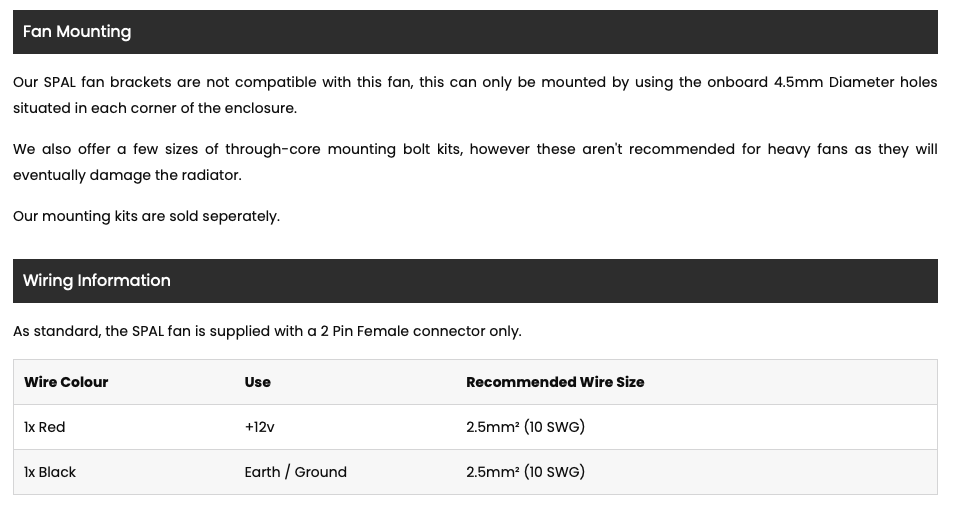Click the words 'eventually damage the radiator'
955x509 pixels.
127,175
